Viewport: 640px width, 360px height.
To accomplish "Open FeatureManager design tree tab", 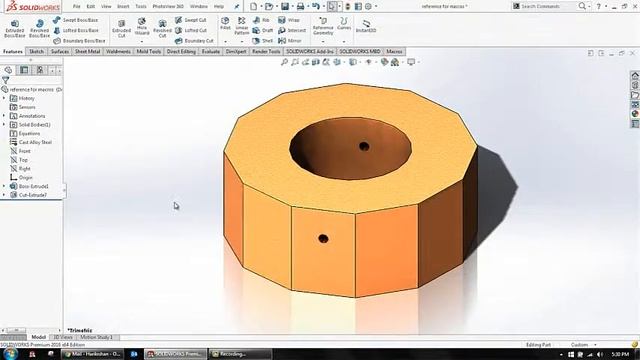I will pos(8,70).
